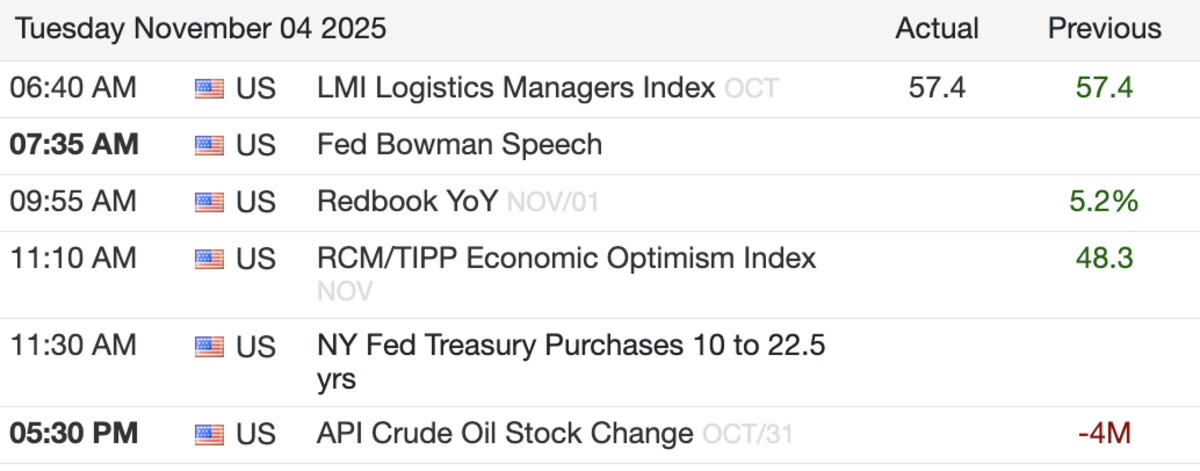Open NY Fed Treasury Purchases event
1200x471 pixels.
pyautogui.click(x=570, y=347)
